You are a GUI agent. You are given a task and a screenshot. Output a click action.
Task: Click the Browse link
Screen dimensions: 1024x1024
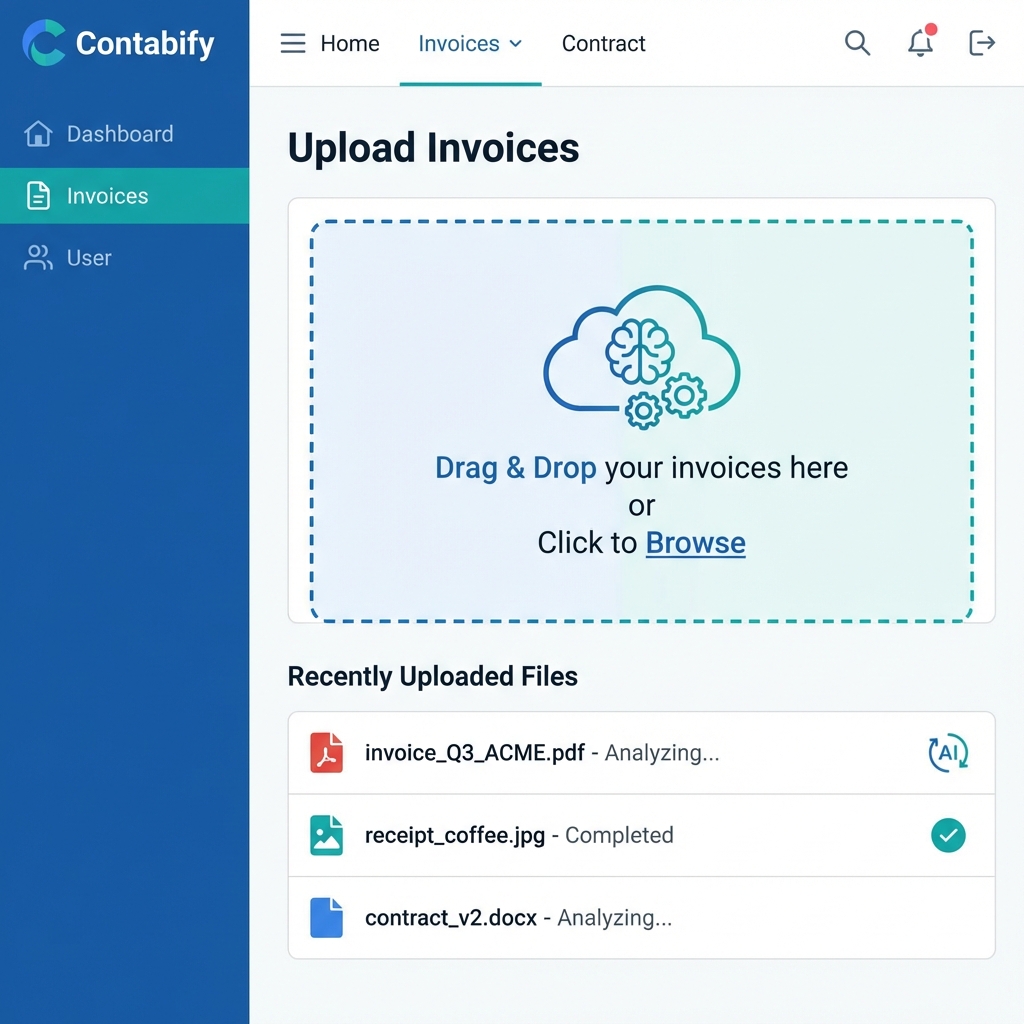coord(695,543)
